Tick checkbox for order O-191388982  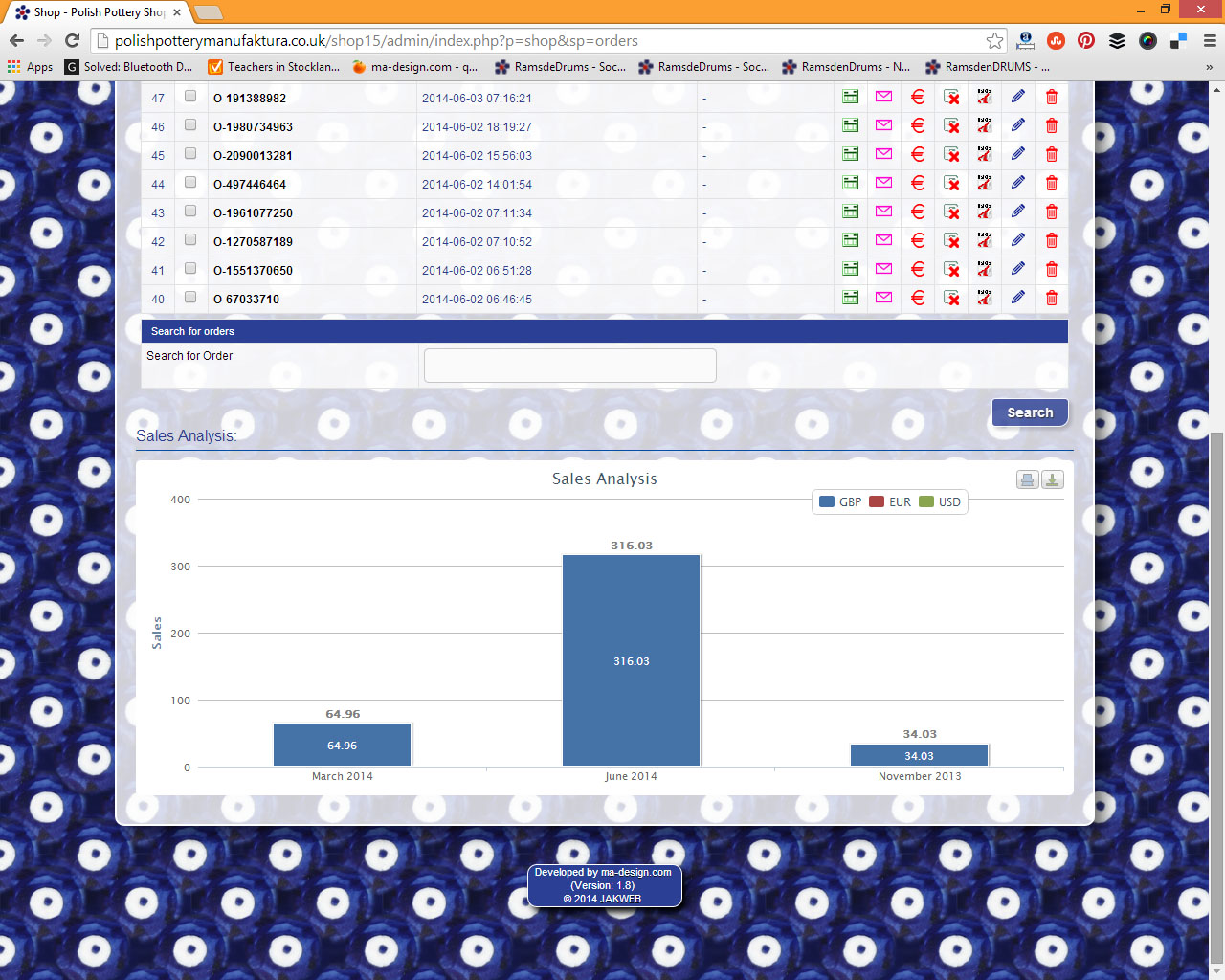point(190,96)
